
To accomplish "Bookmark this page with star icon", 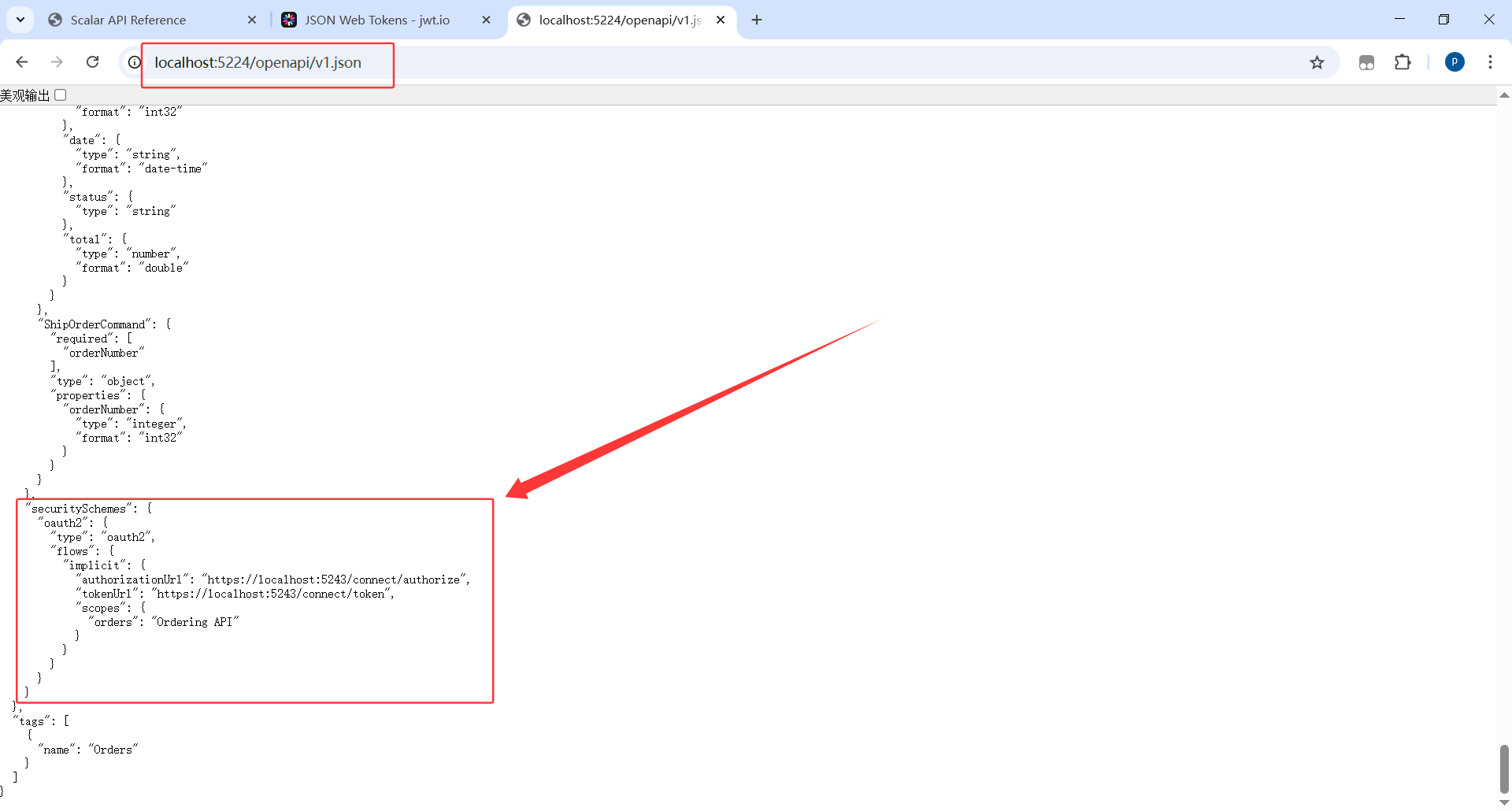I will click(1317, 62).
